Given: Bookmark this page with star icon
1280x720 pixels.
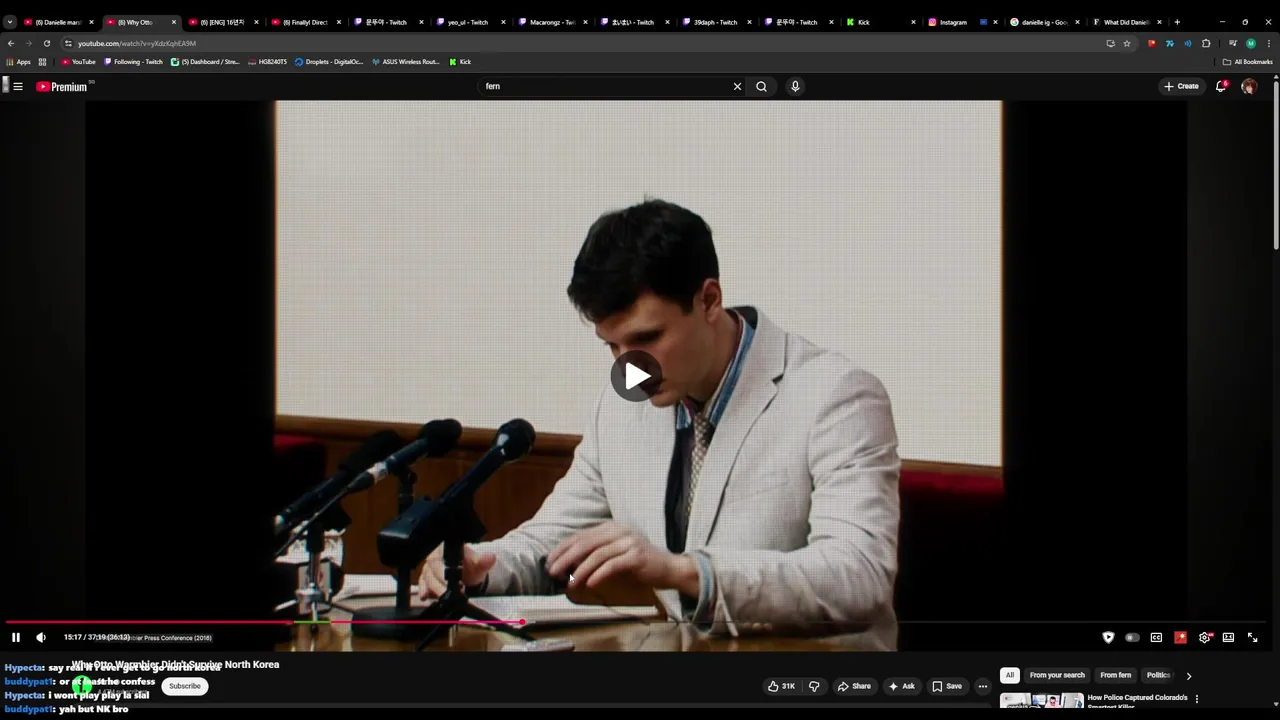Looking at the screenshot, I should (1127, 43).
